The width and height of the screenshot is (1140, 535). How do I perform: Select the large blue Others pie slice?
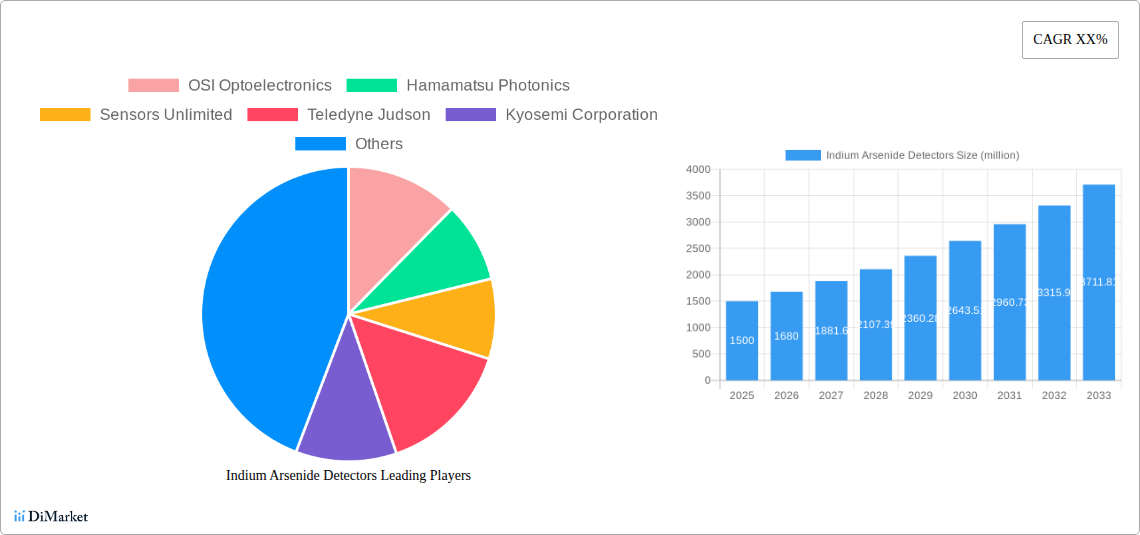point(260,310)
